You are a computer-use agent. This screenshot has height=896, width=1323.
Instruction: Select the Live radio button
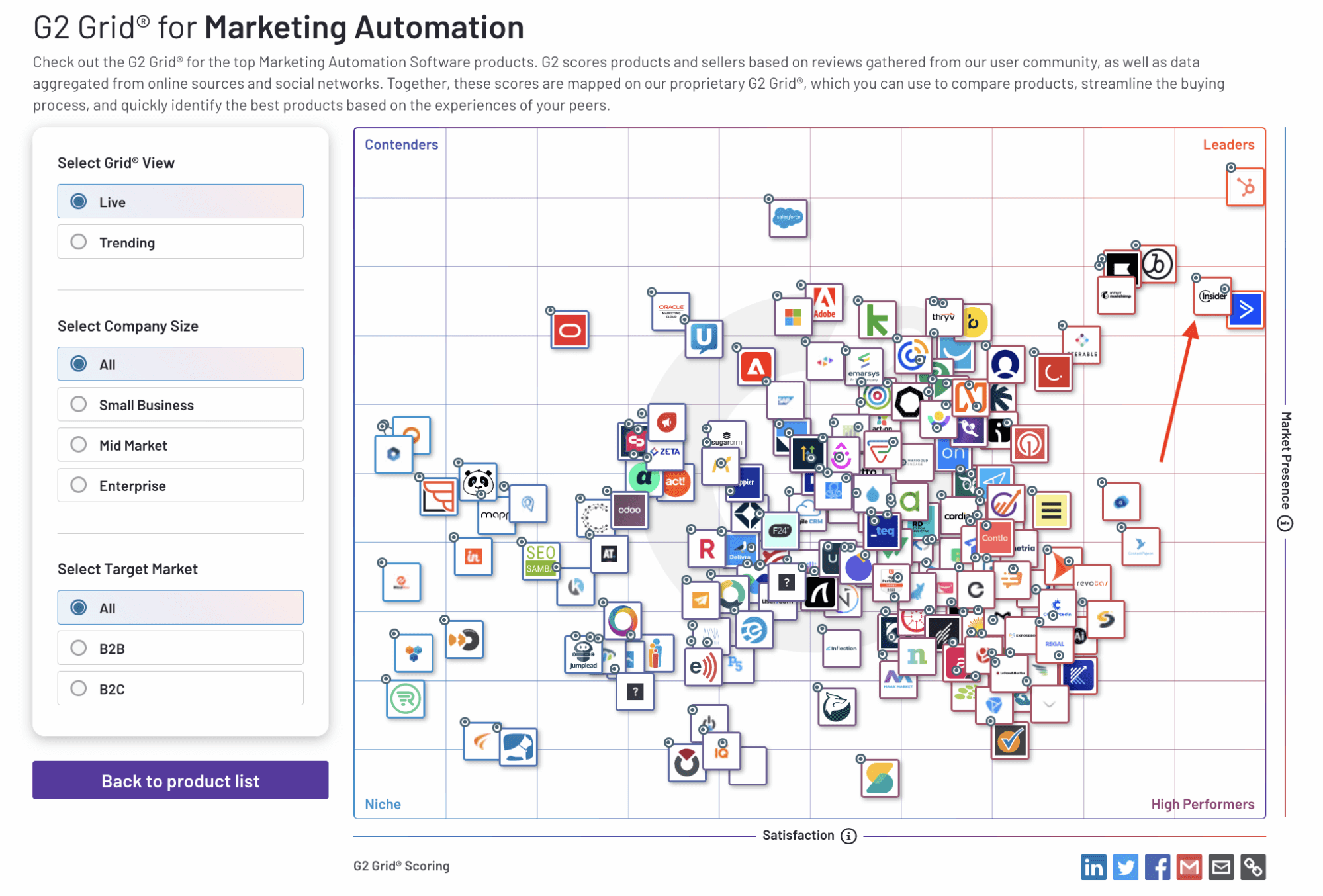click(x=79, y=201)
